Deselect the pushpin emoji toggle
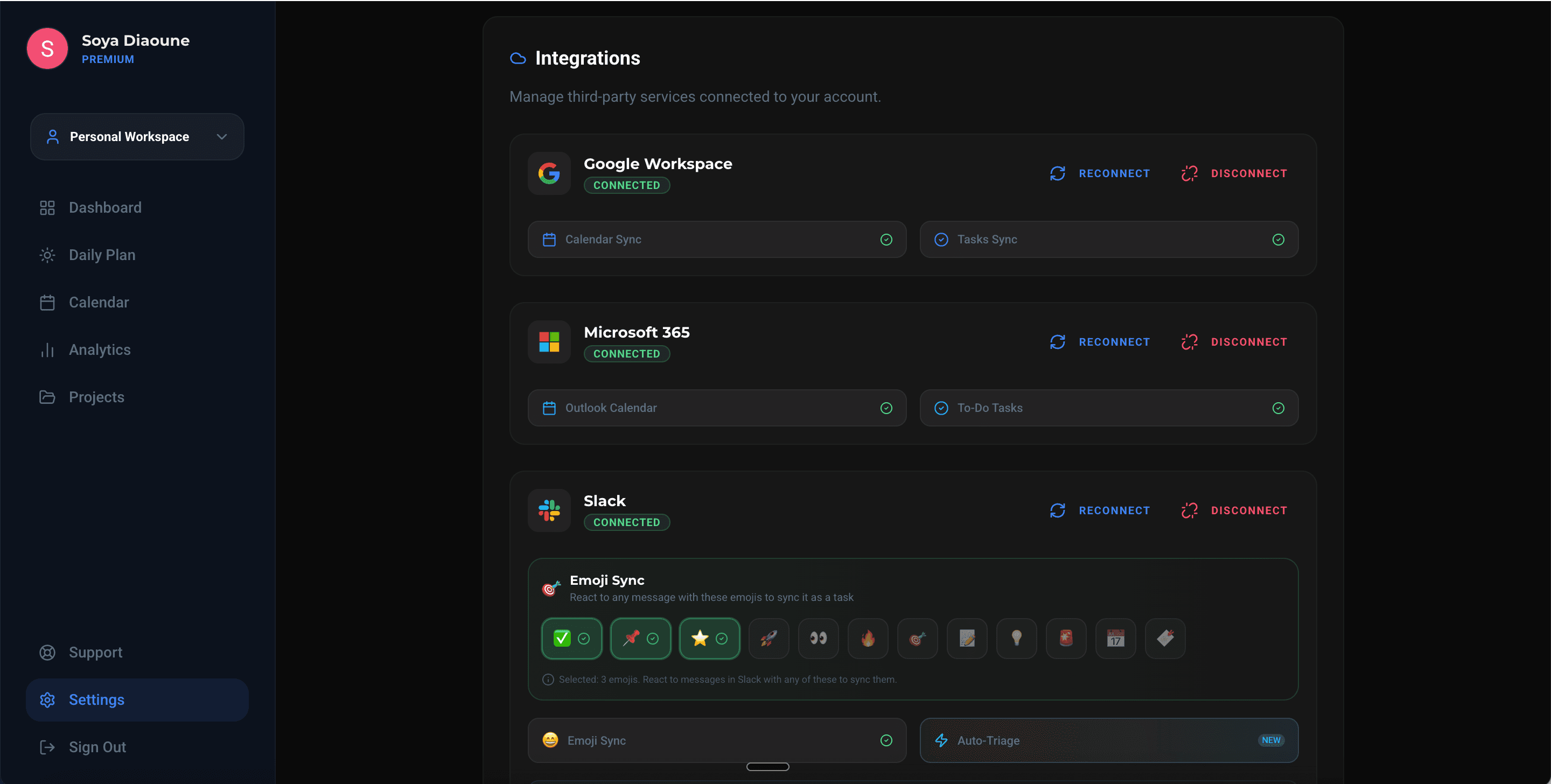Screen dimensions: 1551x784 (x=640, y=638)
